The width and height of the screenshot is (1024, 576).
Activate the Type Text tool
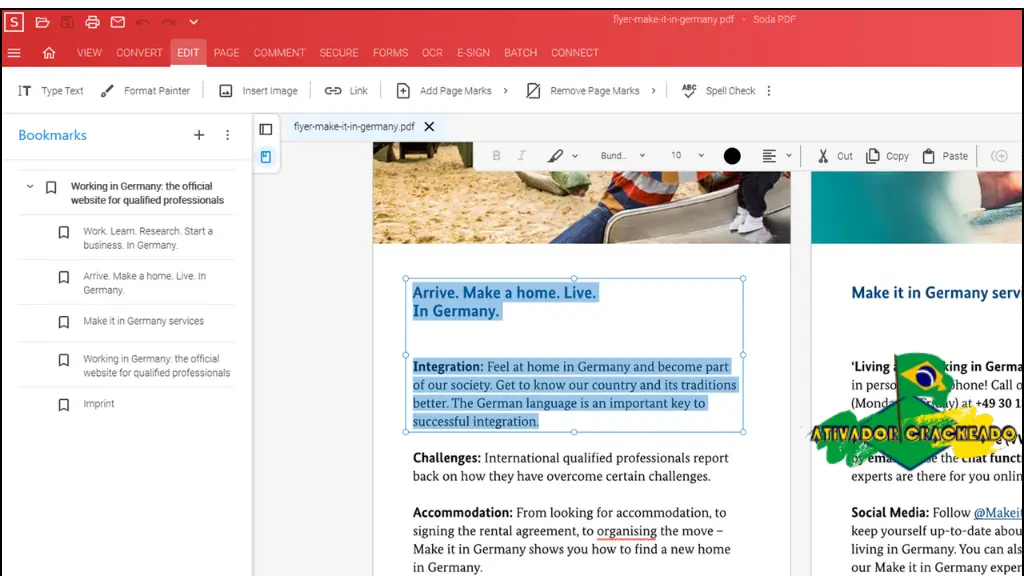coord(50,91)
